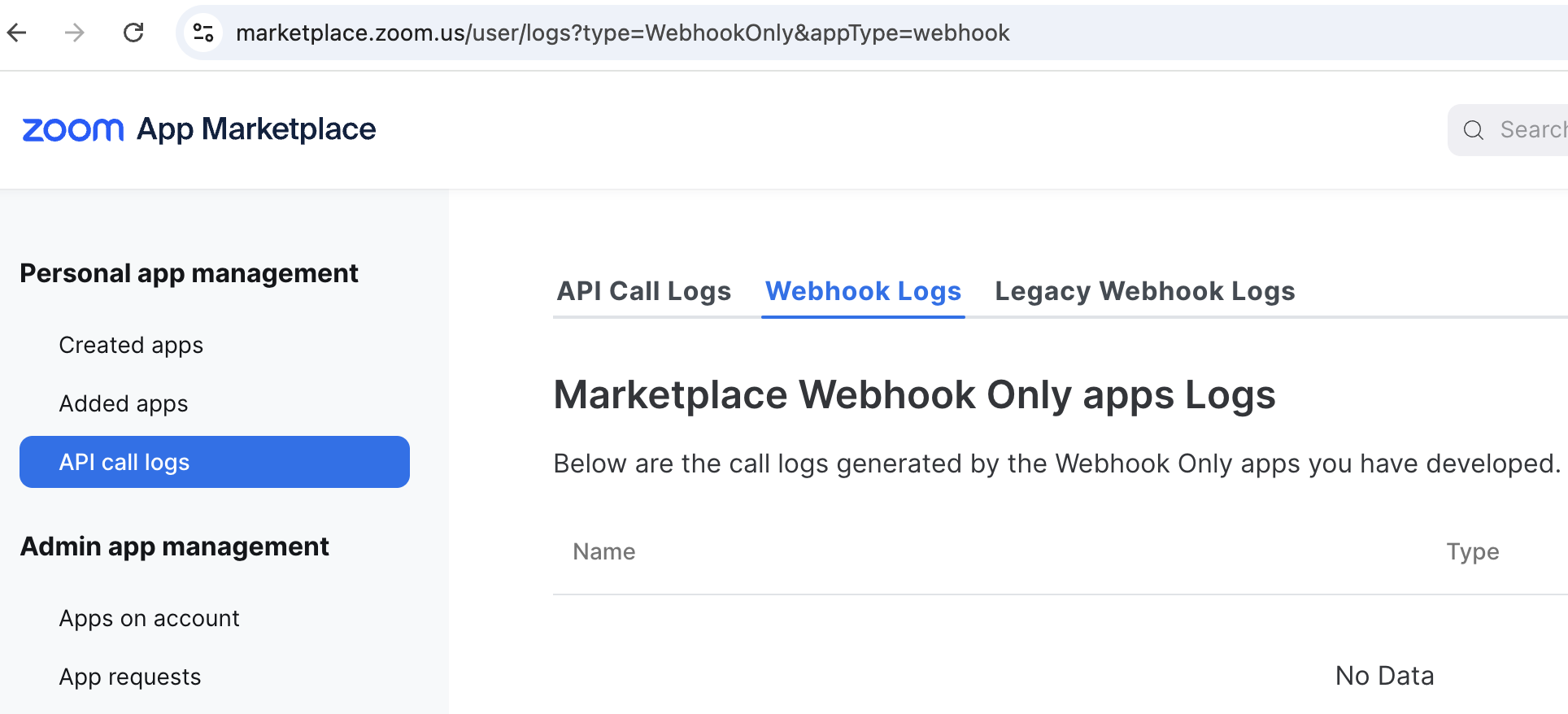Go to Added apps page
Viewport: 1568px width, 714px height.
pyautogui.click(x=124, y=403)
